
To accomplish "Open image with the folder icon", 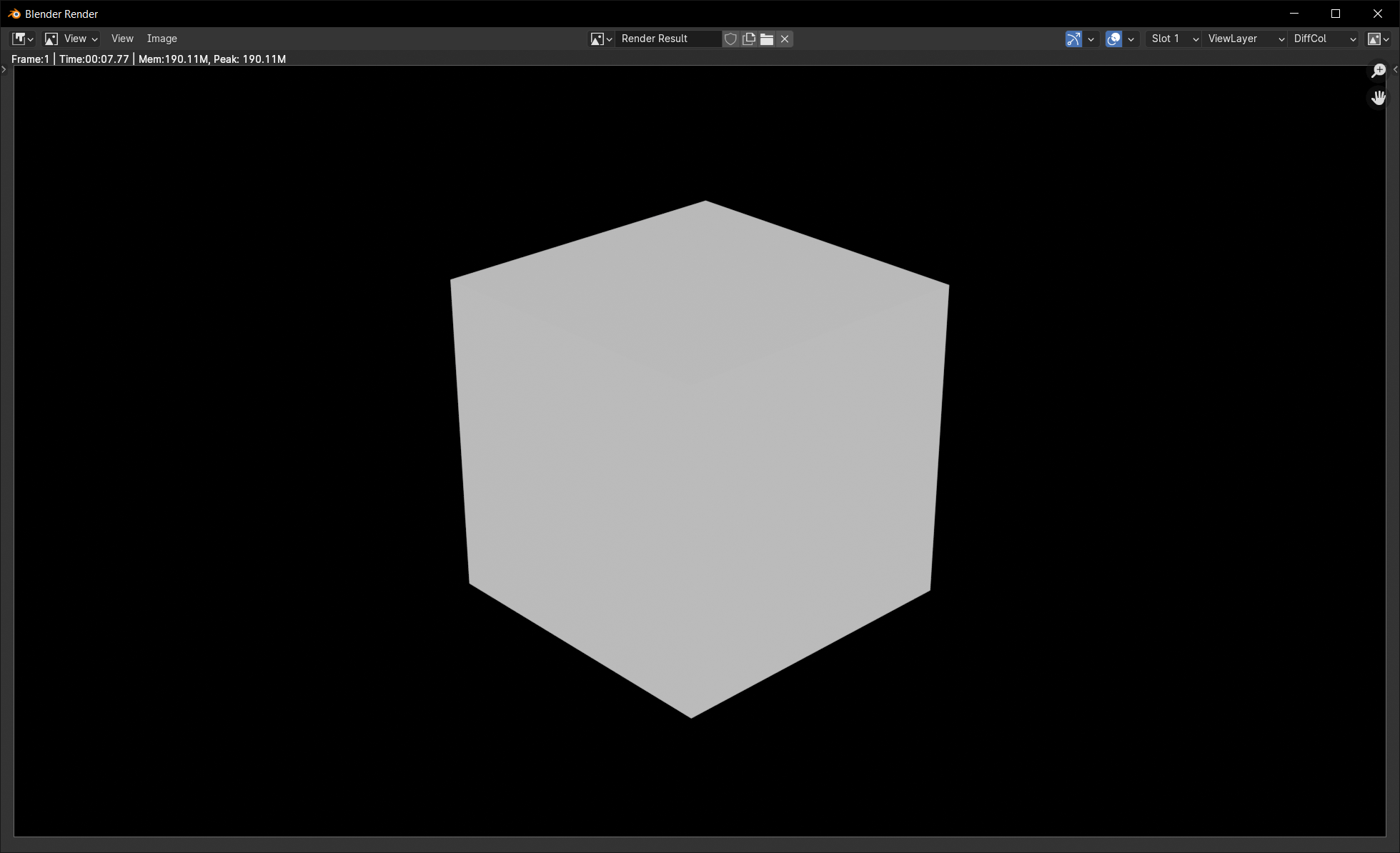I will click(x=766, y=39).
